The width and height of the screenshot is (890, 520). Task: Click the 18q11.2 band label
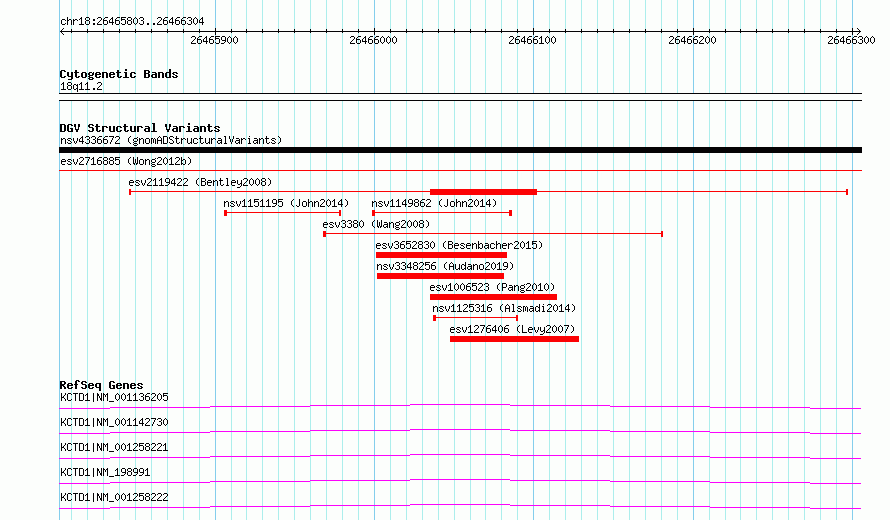81,86
